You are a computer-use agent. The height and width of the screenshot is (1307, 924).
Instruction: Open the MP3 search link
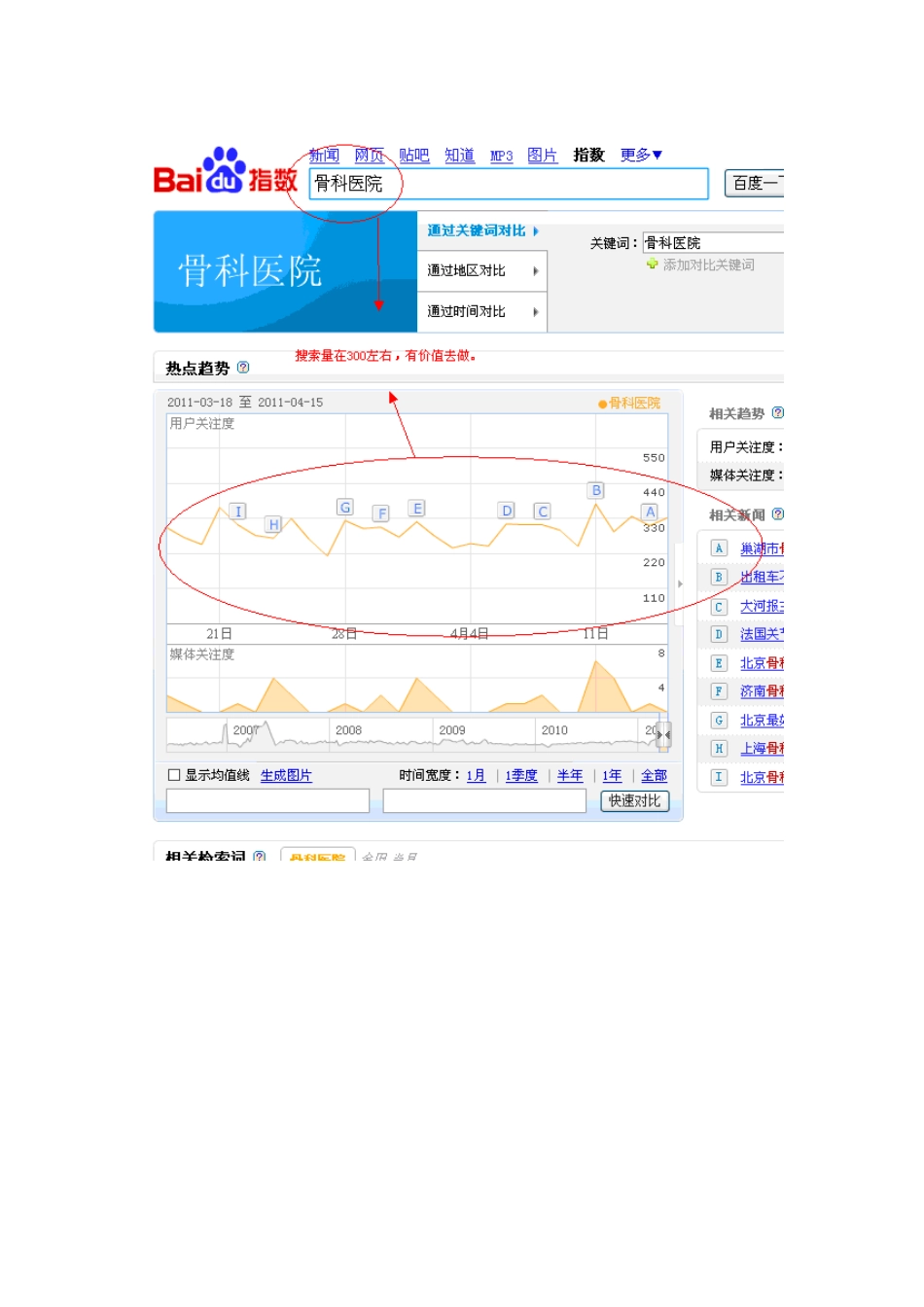(501, 156)
